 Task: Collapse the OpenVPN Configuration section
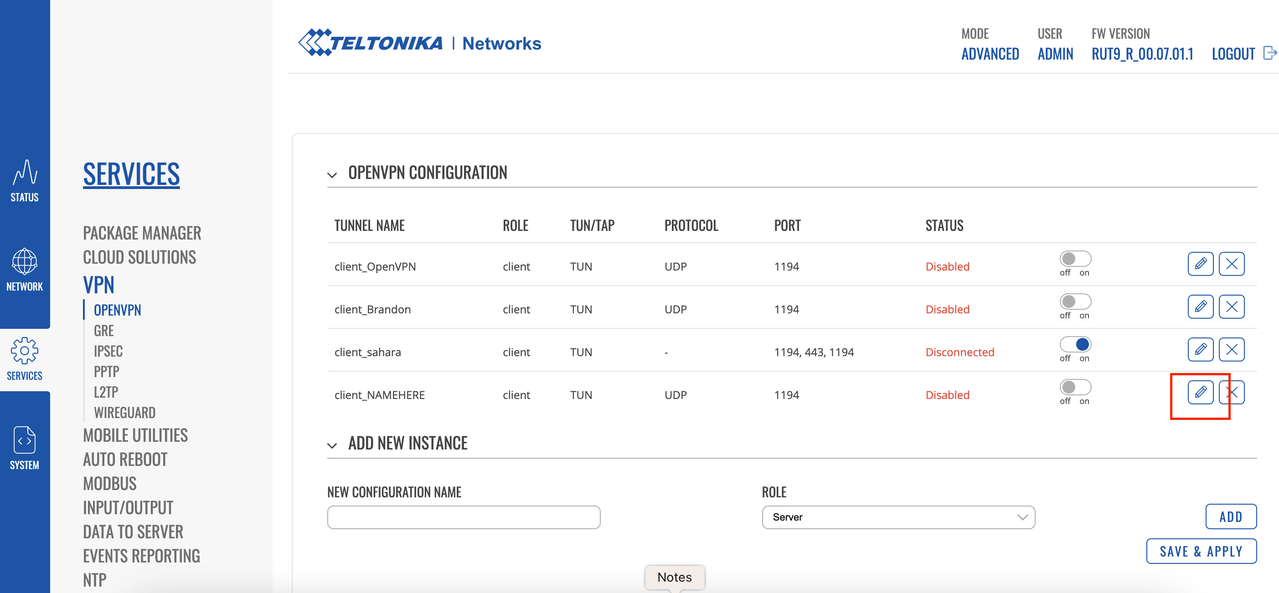click(332, 175)
